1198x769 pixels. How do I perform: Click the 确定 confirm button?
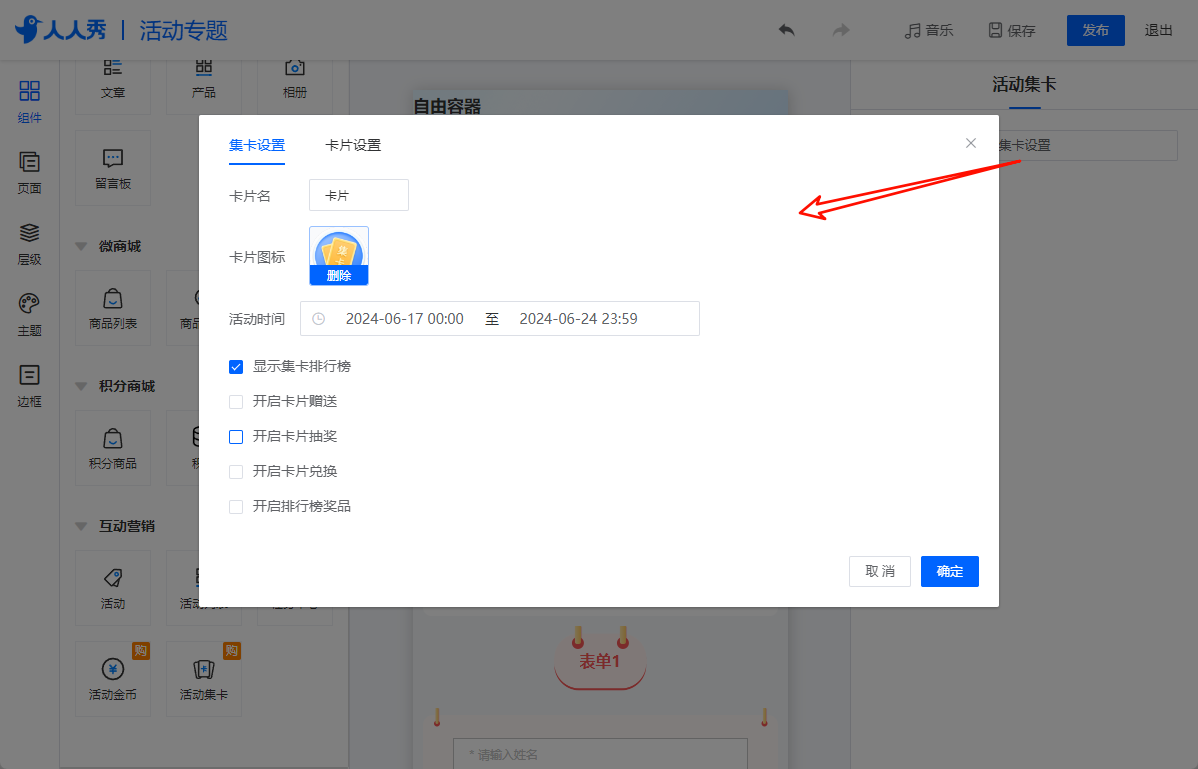pos(950,571)
